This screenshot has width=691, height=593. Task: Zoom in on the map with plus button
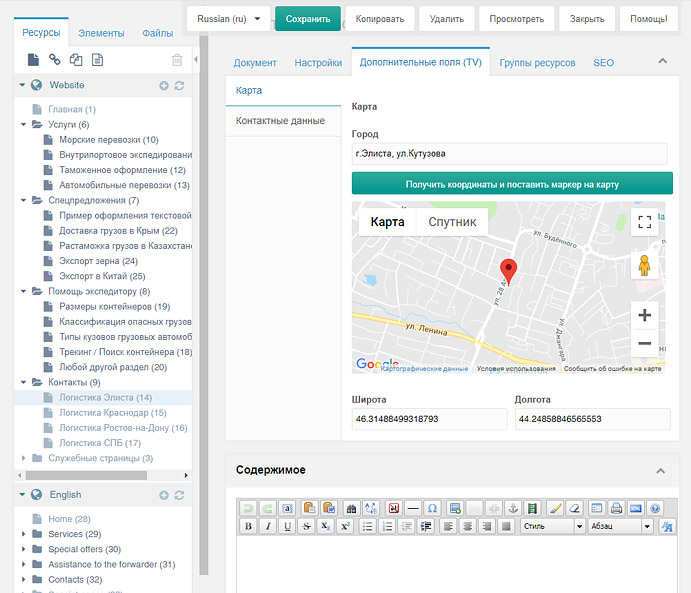coord(645,315)
